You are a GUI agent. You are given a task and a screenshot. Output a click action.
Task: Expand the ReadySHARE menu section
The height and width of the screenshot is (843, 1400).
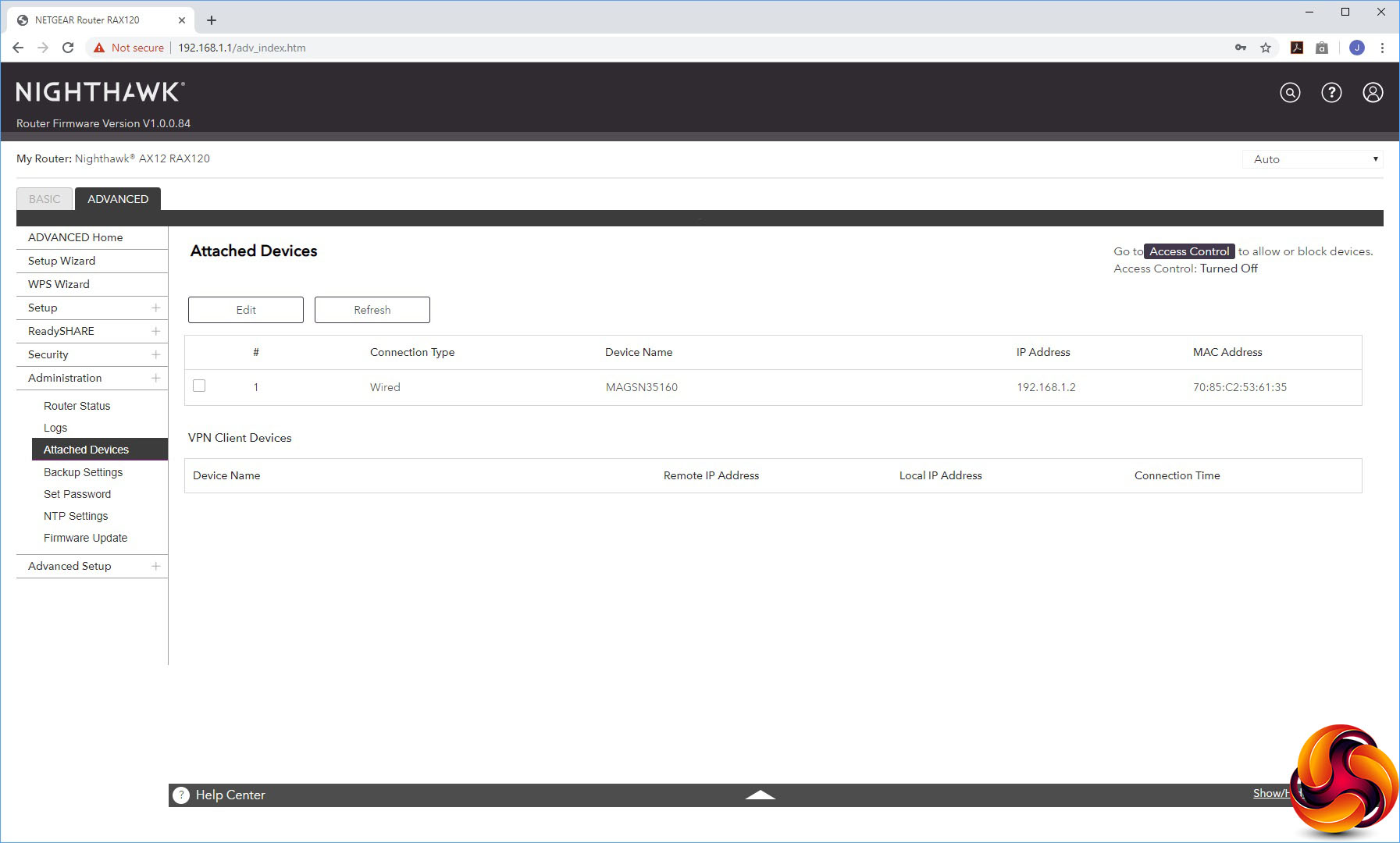pos(155,331)
